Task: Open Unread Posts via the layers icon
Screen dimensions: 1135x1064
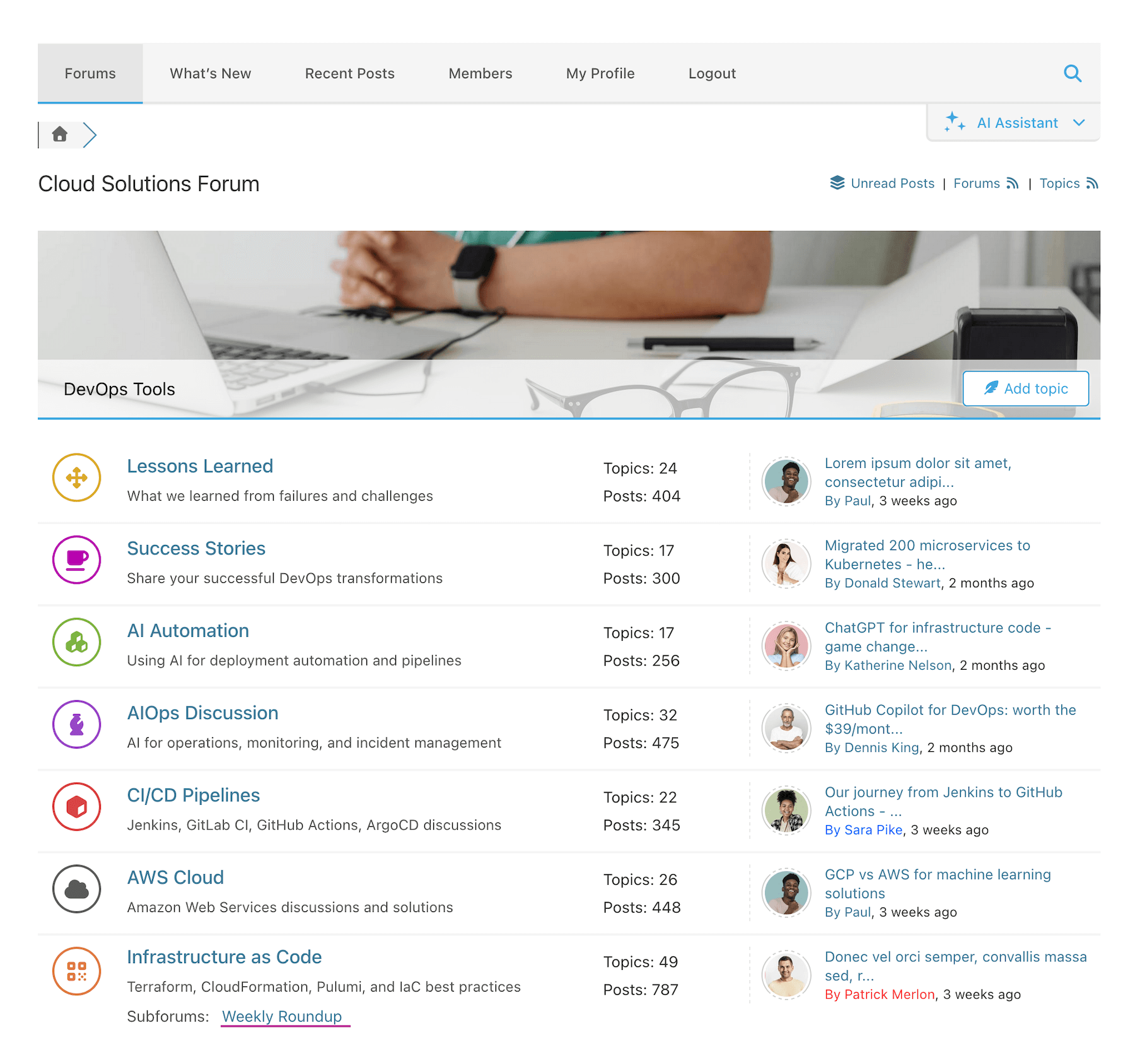Action: 837,183
